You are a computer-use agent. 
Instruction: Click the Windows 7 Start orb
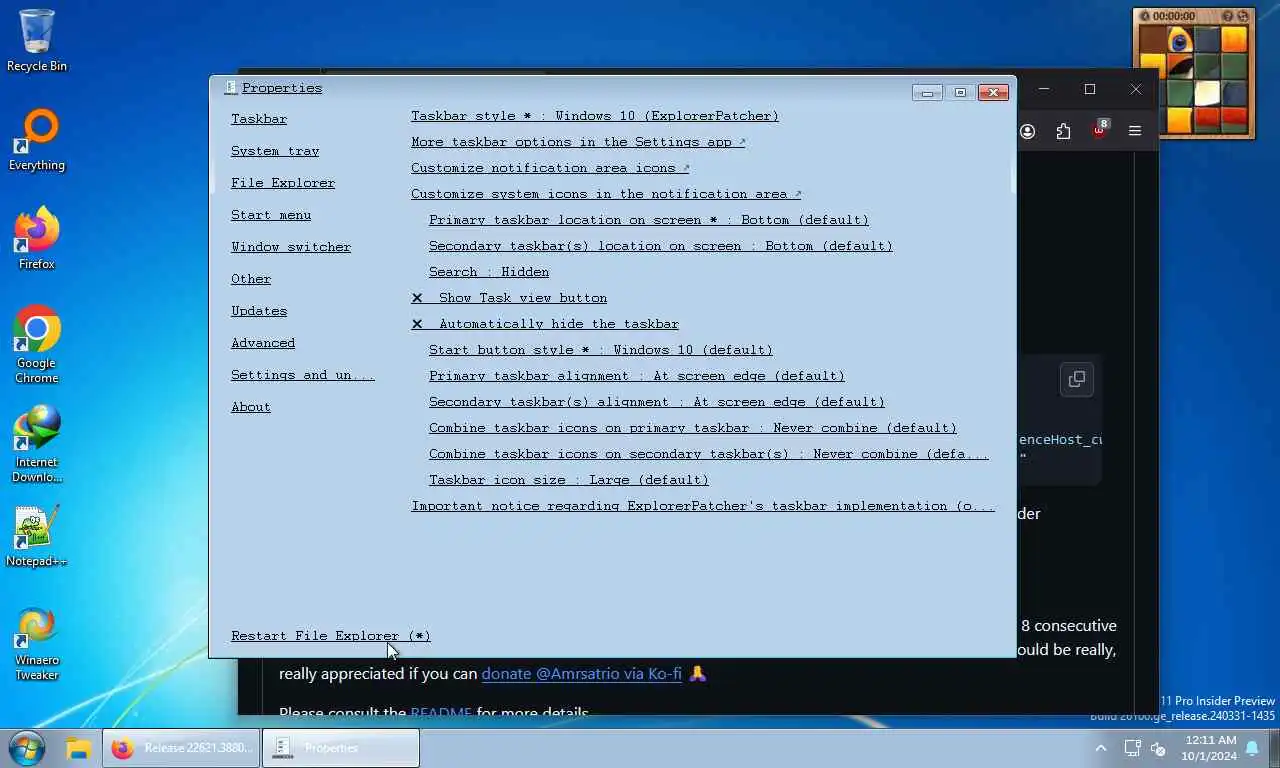point(26,748)
